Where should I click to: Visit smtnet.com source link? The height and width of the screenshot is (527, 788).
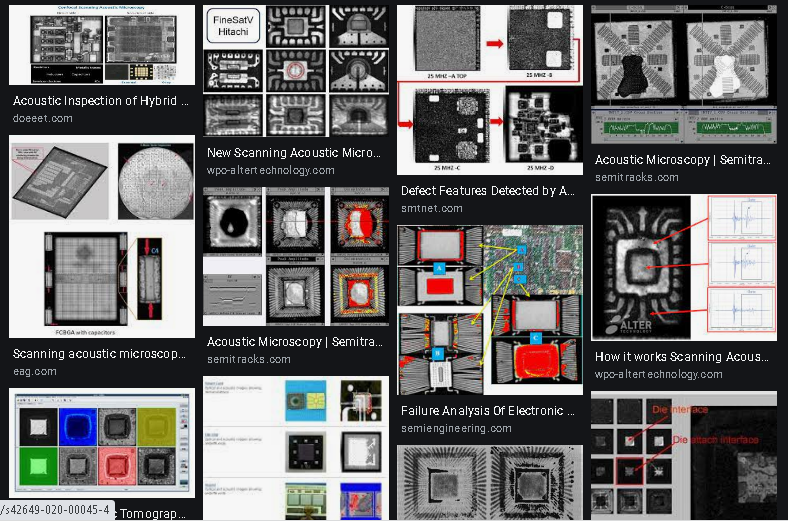[x=432, y=208]
